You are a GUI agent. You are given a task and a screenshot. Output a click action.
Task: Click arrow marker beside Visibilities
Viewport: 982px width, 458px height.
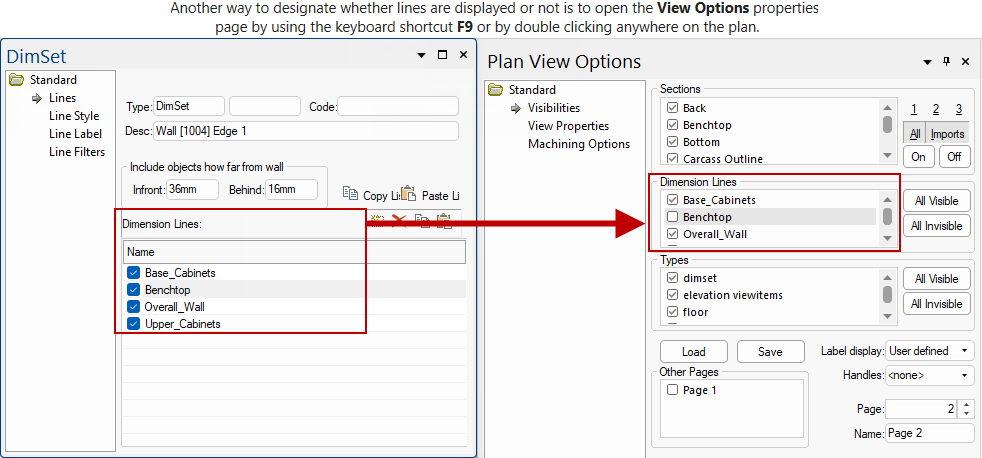(516, 108)
